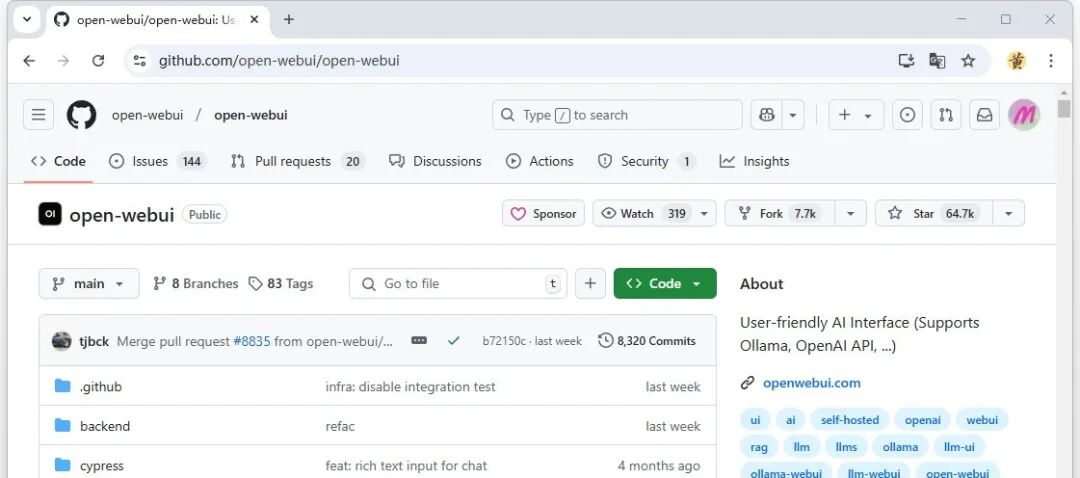This screenshot has width=1080, height=478.
Task: Open the green Code dropdown
Action: 665,284
